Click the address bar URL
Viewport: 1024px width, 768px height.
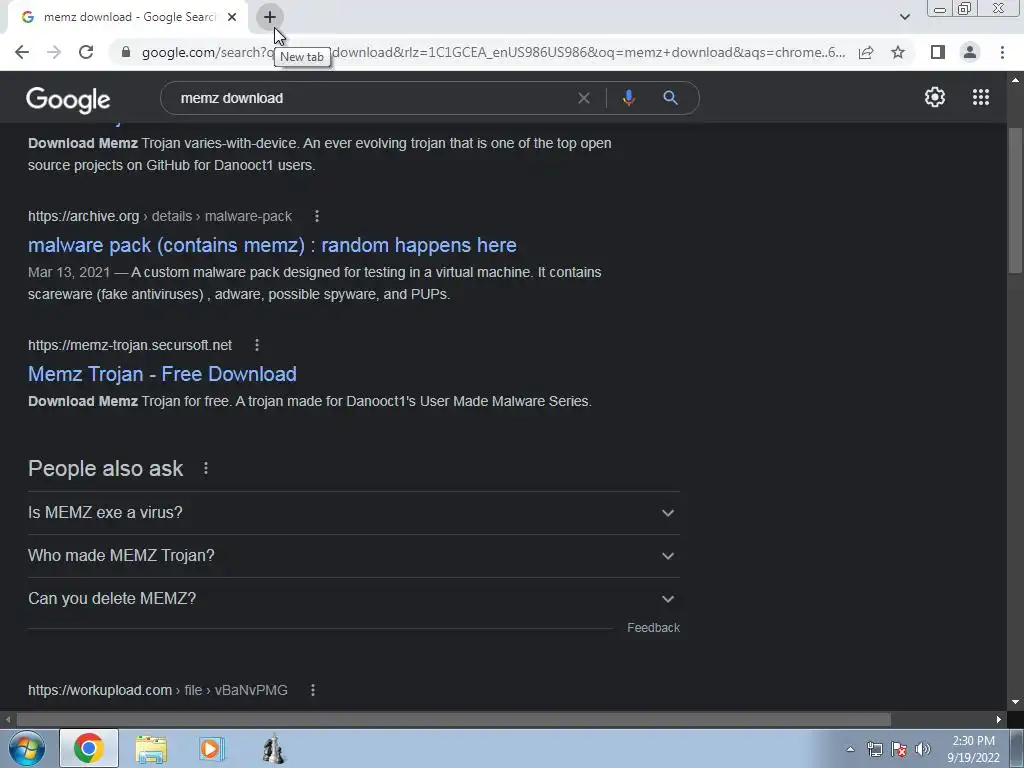coord(493,52)
